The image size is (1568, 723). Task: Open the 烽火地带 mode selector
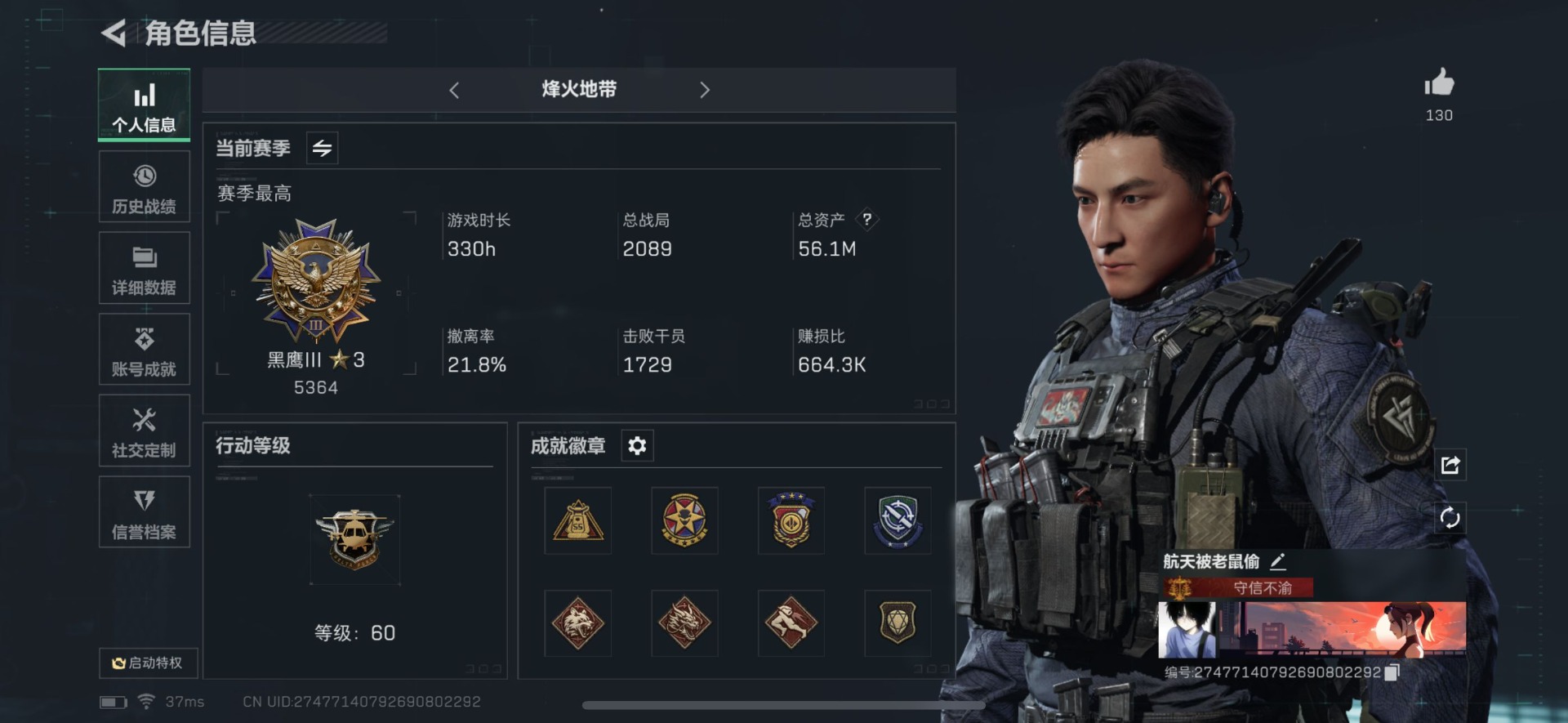579,89
